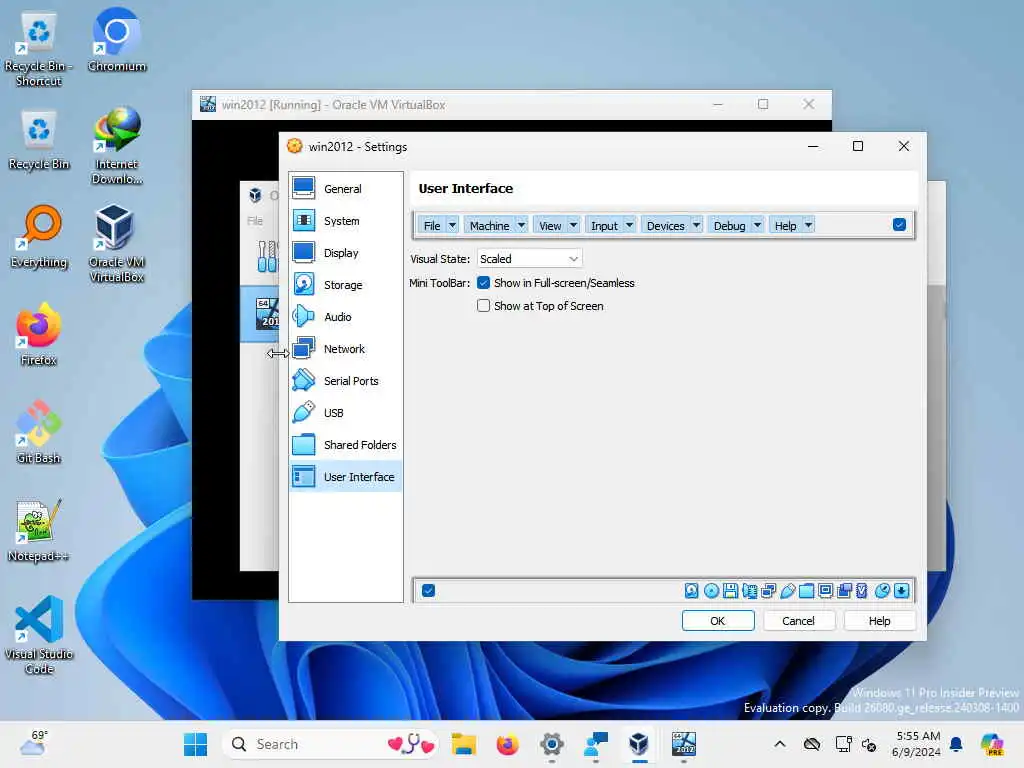The width and height of the screenshot is (1024, 768).
Task: Open the Network settings category
Action: (x=345, y=349)
